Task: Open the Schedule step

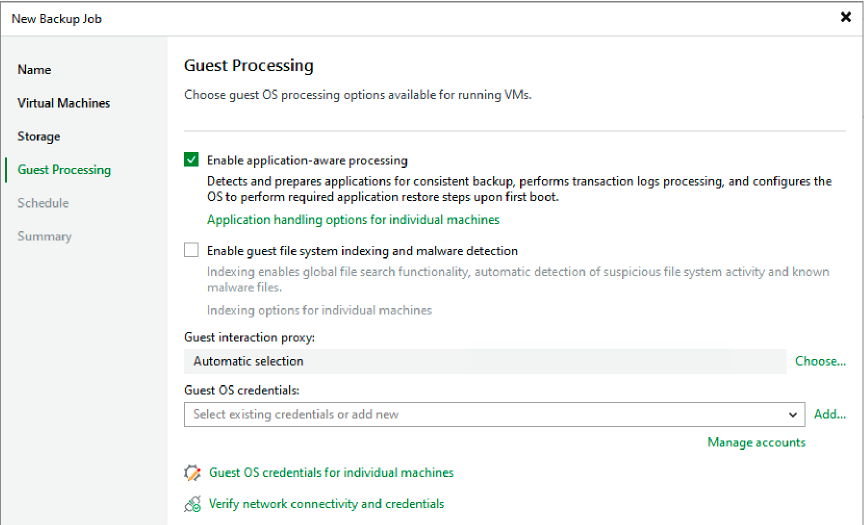Action: click(x=43, y=203)
